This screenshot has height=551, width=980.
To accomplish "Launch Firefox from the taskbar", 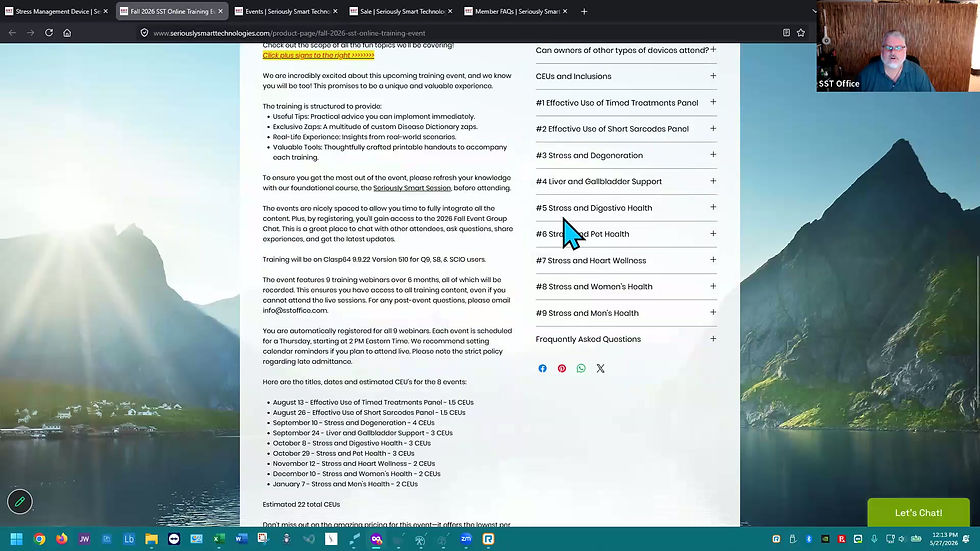I will tap(62, 539).
